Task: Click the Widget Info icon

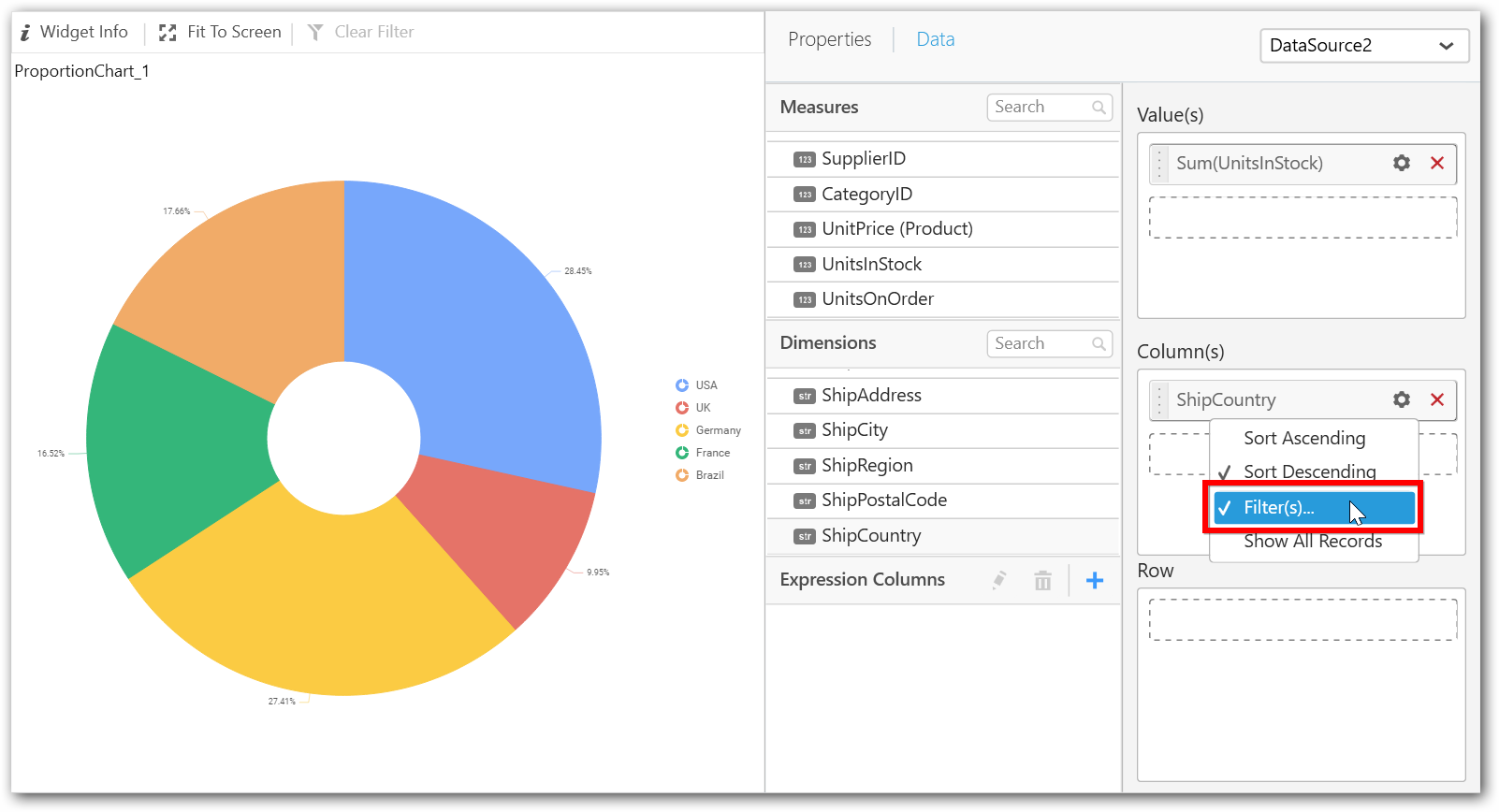Action: click(x=26, y=33)
